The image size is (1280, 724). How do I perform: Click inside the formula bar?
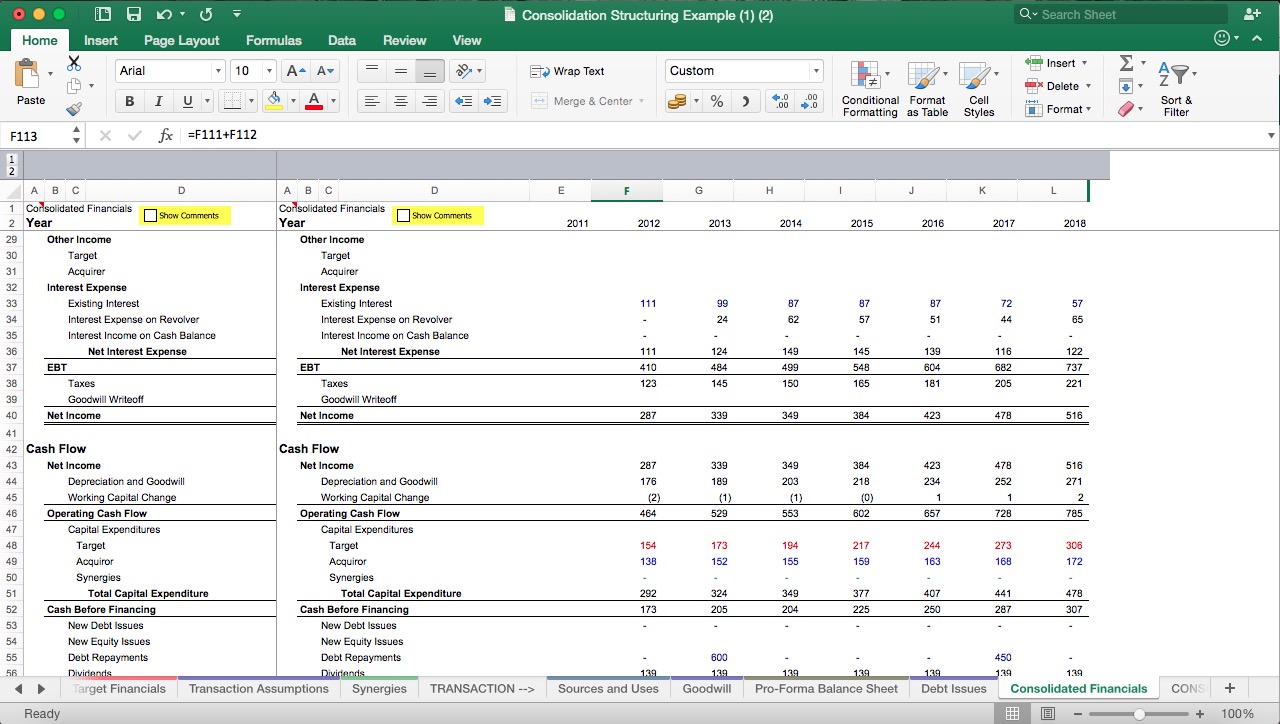400,134
